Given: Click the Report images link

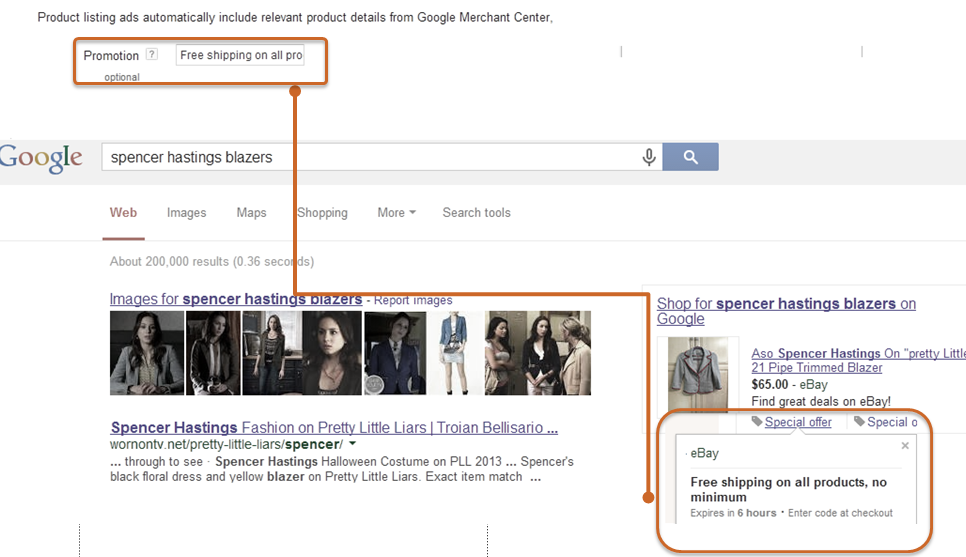Looking at the screenshot, I should pos(413,300).
